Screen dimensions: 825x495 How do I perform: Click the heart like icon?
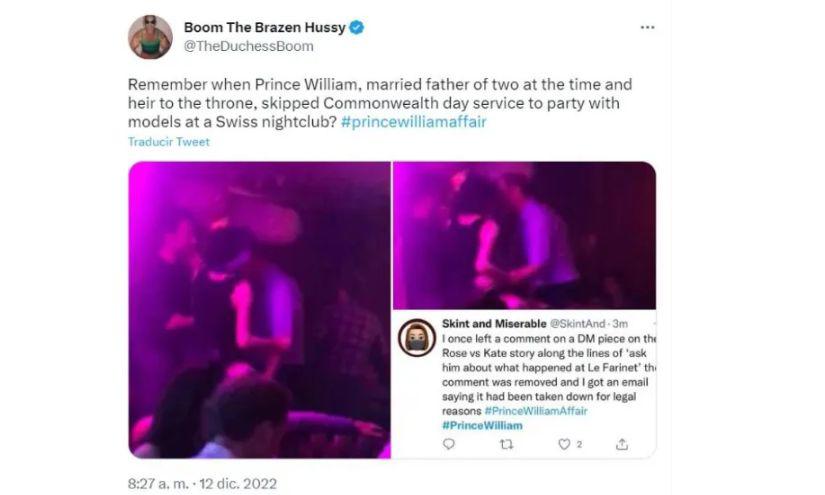coord(567,443)
